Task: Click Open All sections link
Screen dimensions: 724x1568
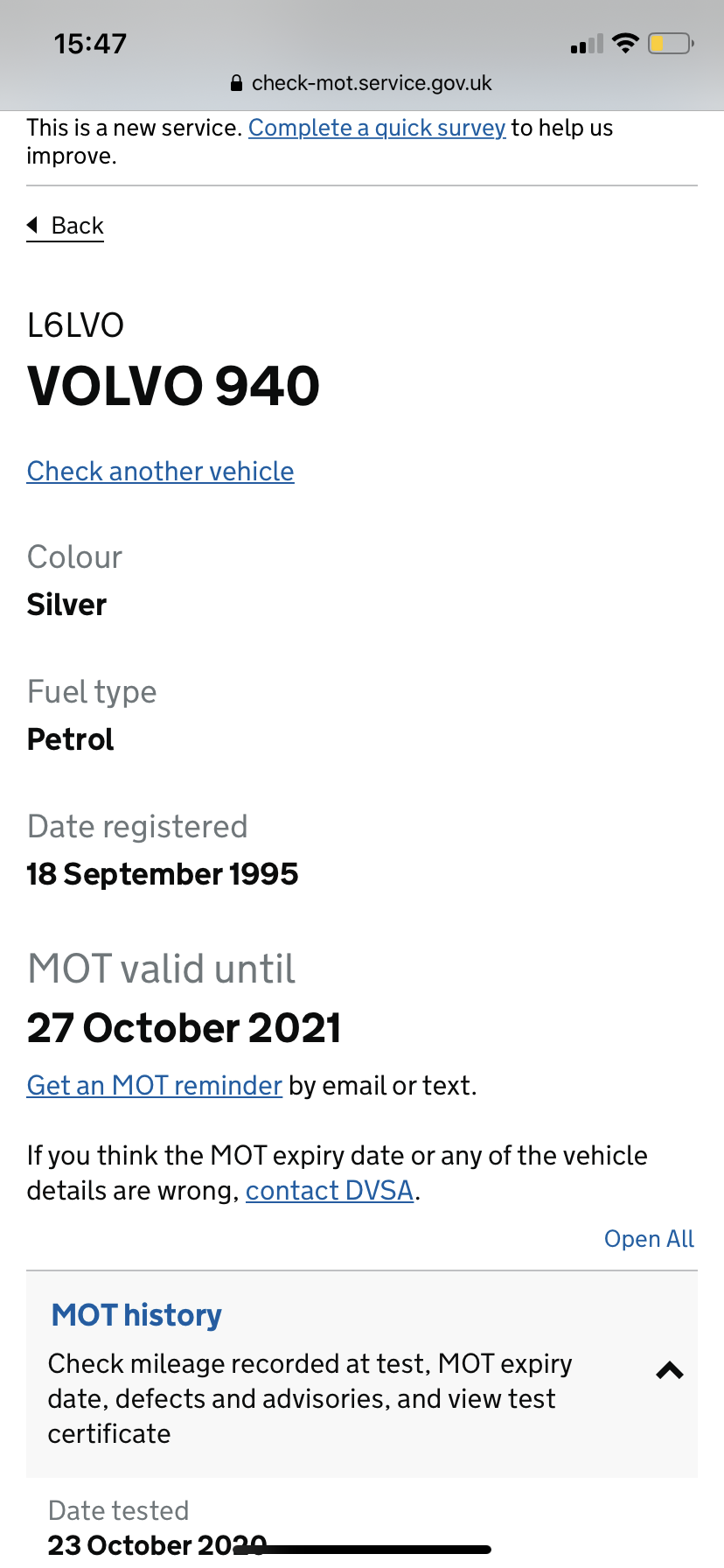Action: click(649, 1239)
